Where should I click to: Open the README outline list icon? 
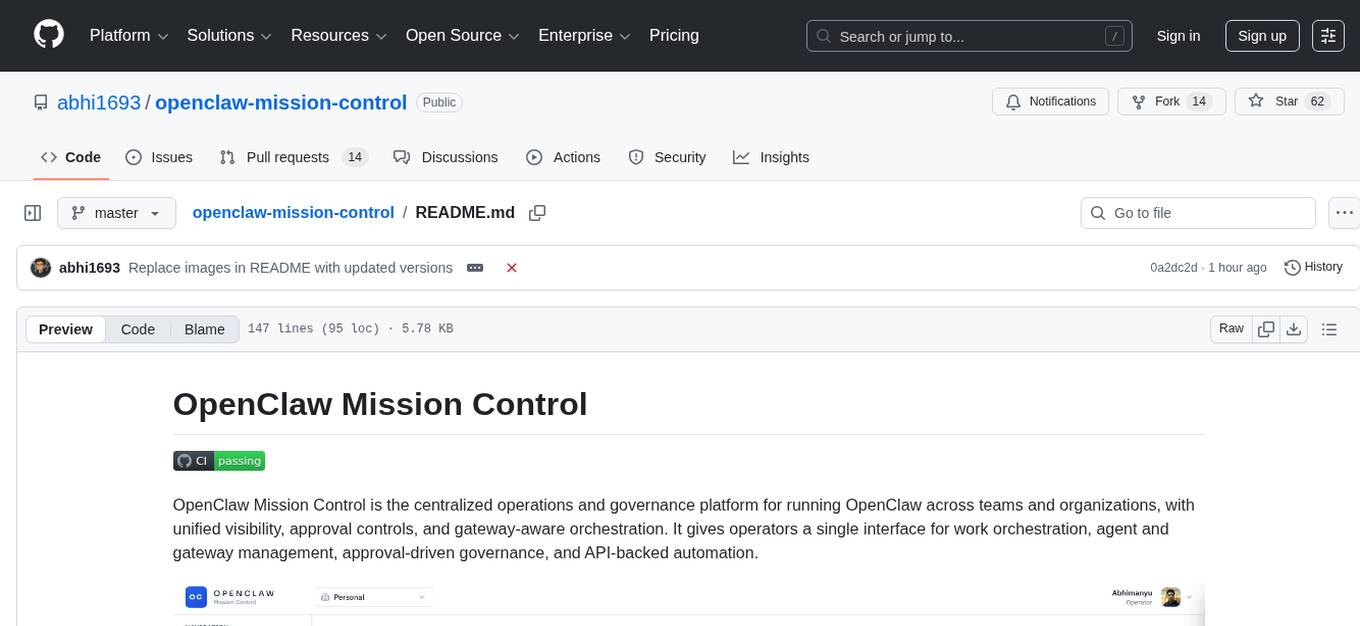pos(1330,328)
